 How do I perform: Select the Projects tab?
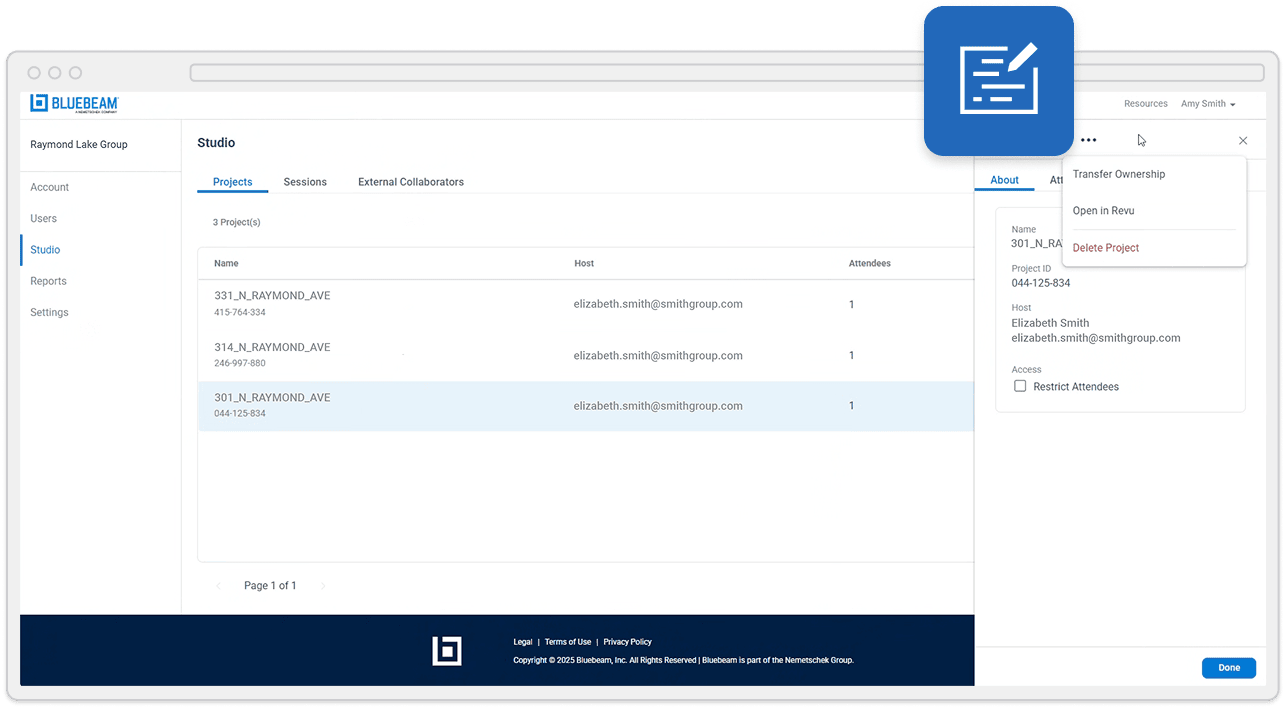(x=232, y=182)
